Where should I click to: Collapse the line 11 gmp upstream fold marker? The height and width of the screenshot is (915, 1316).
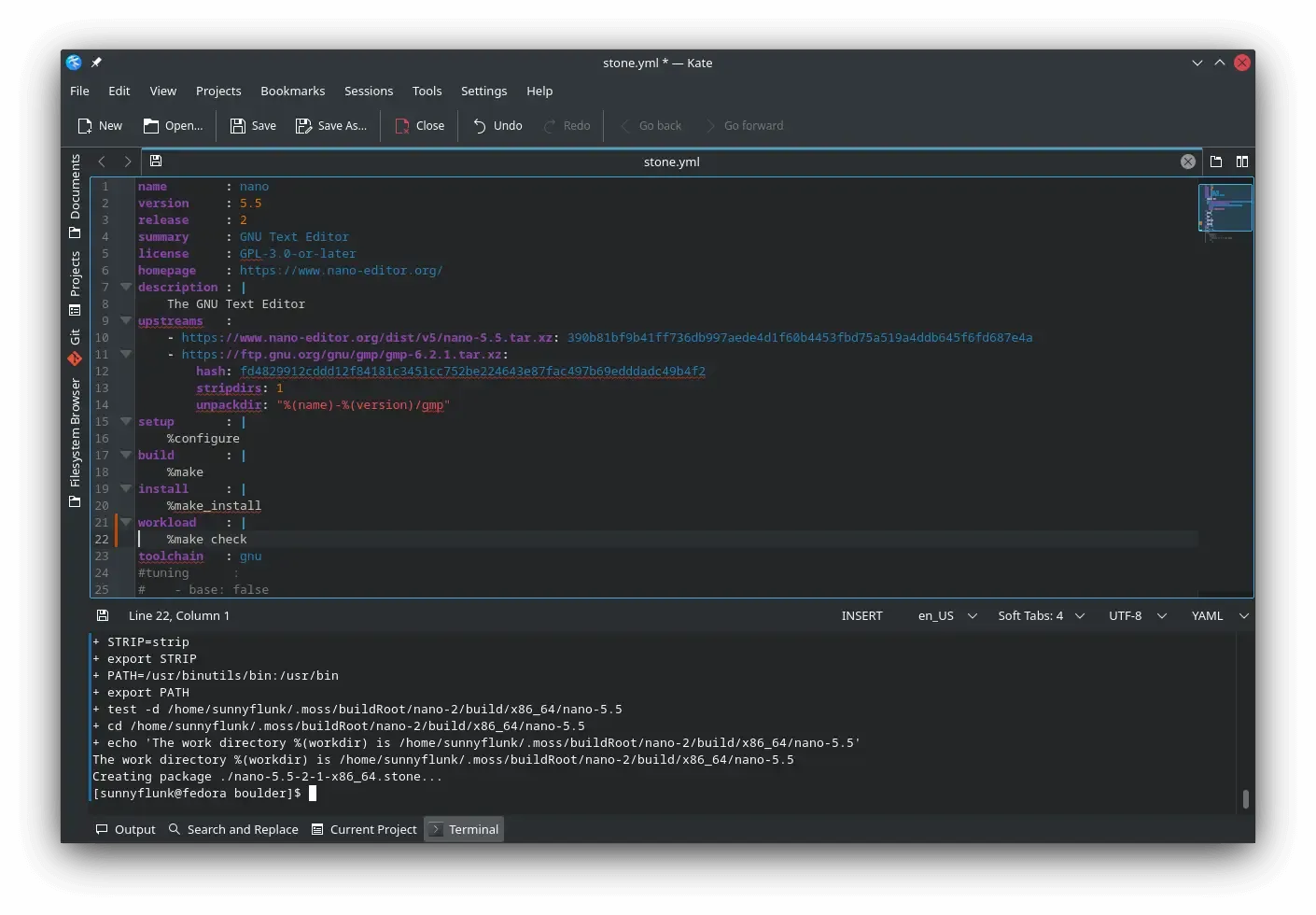(126, 354)
